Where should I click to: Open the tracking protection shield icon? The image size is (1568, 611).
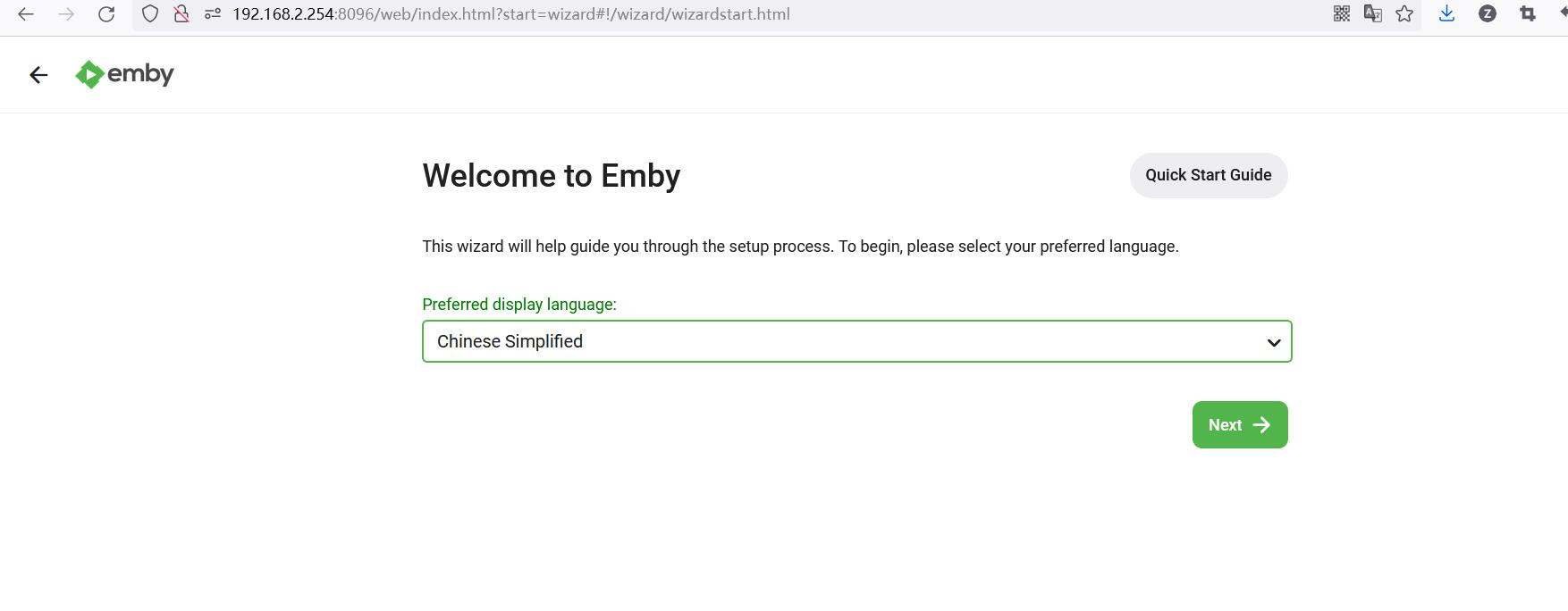click(150, 14)
